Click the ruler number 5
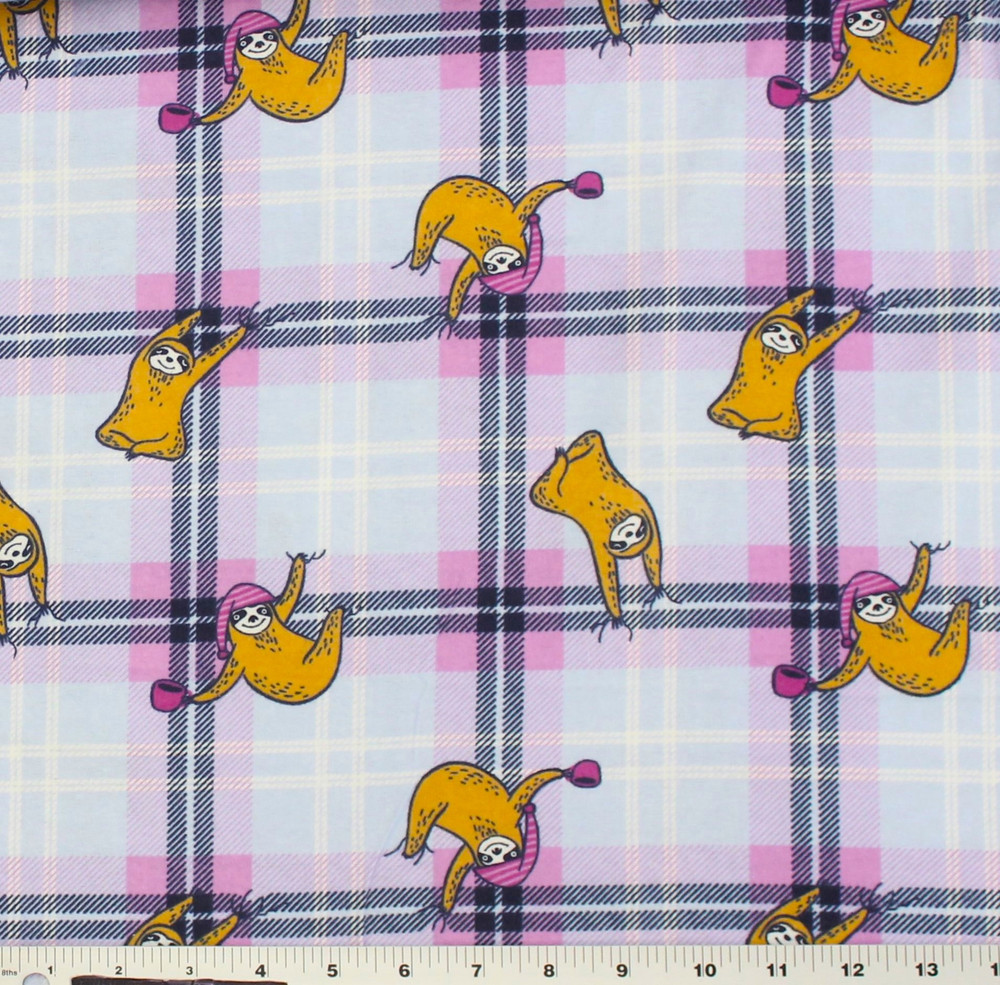Image resolution: width=1000 pixels, height=985 pixels. click(332, 971)
